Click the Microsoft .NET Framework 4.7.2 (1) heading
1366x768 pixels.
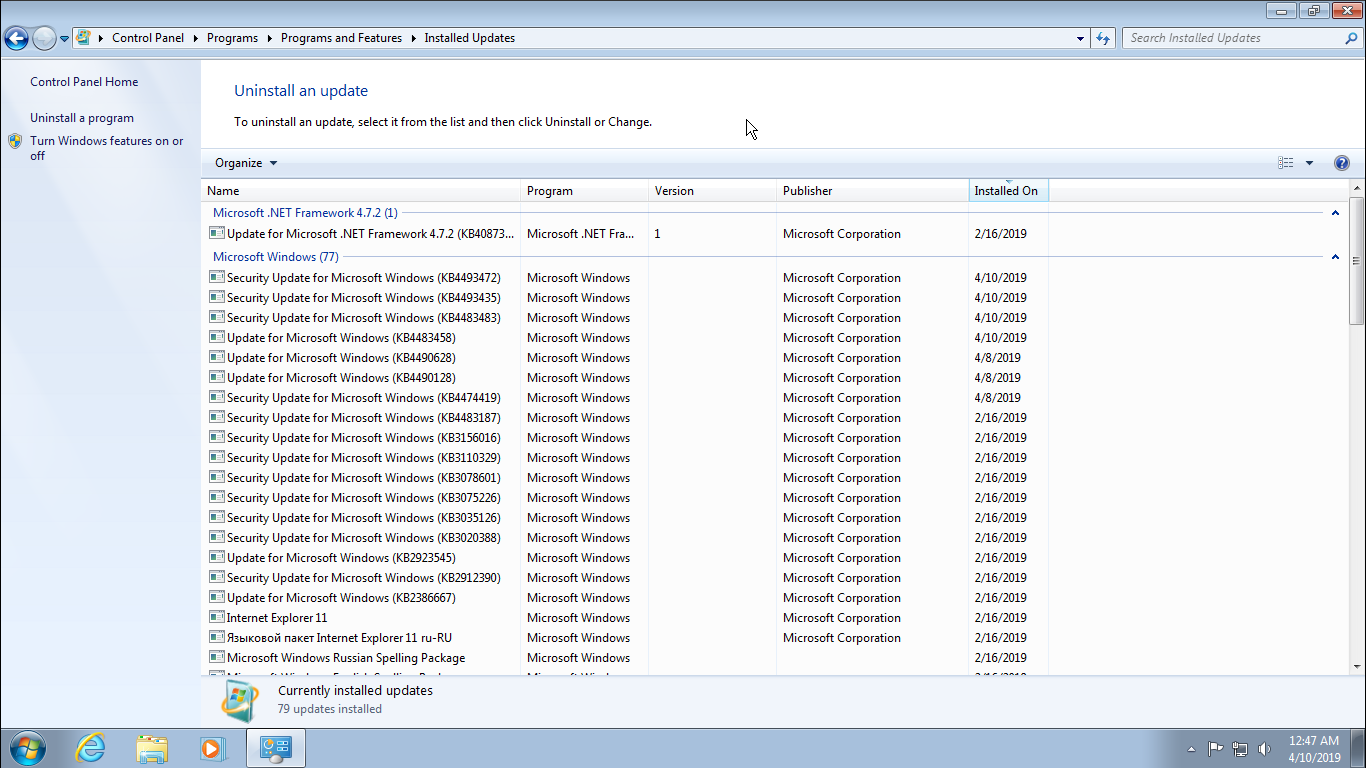(x=305, y=213)
